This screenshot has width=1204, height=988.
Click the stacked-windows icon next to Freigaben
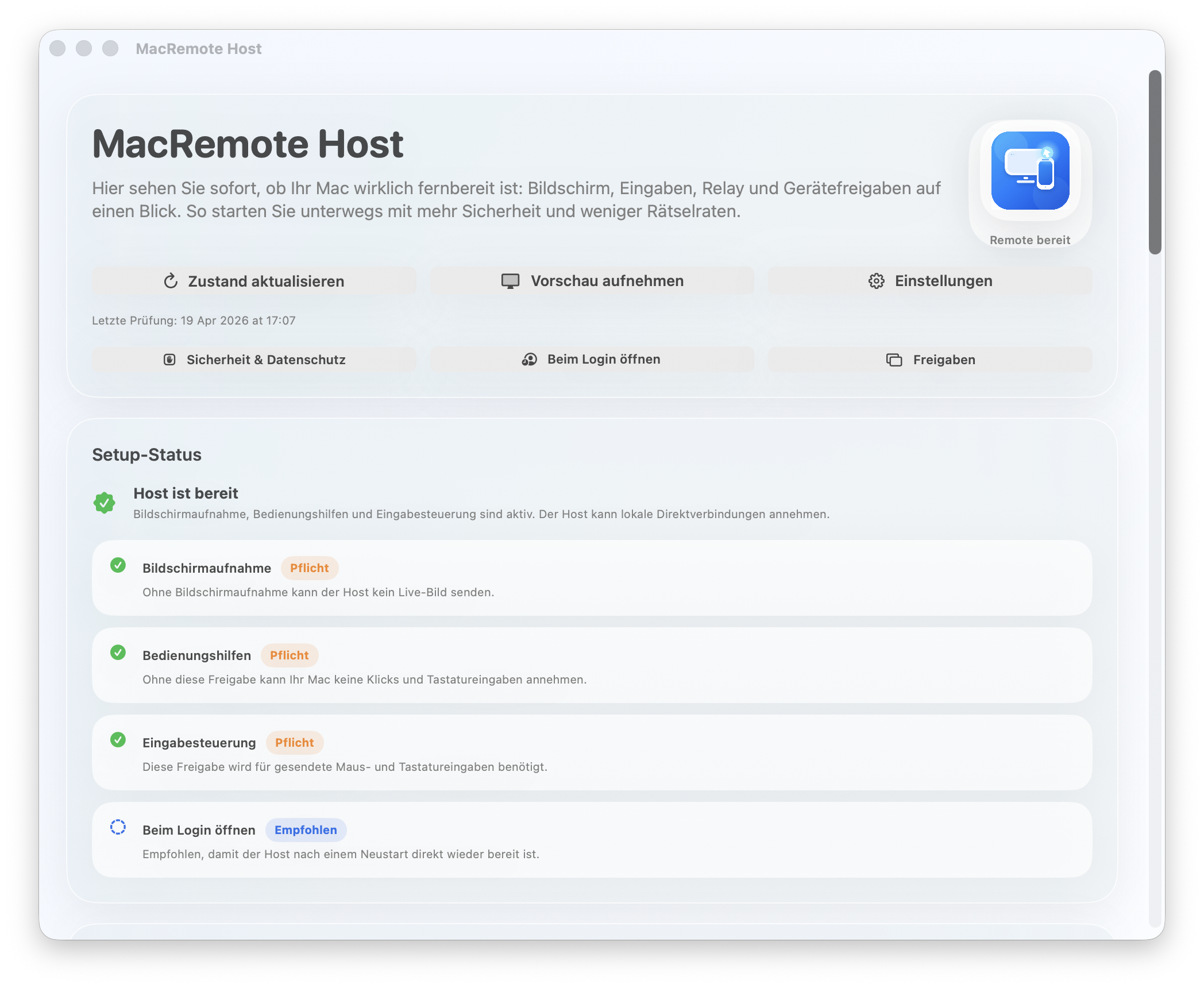893,360
